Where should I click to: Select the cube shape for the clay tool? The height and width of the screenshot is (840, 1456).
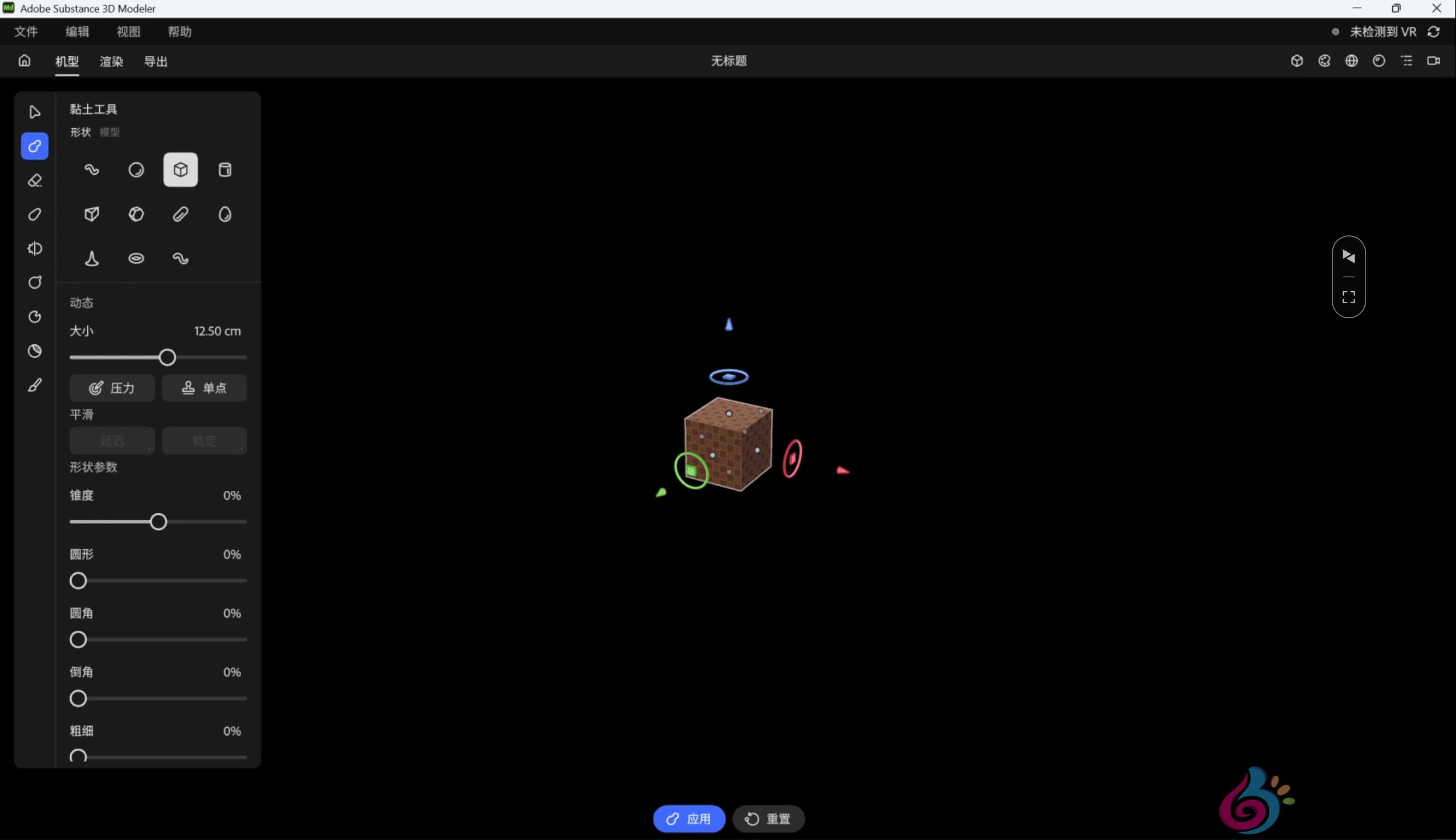(180, 169)
